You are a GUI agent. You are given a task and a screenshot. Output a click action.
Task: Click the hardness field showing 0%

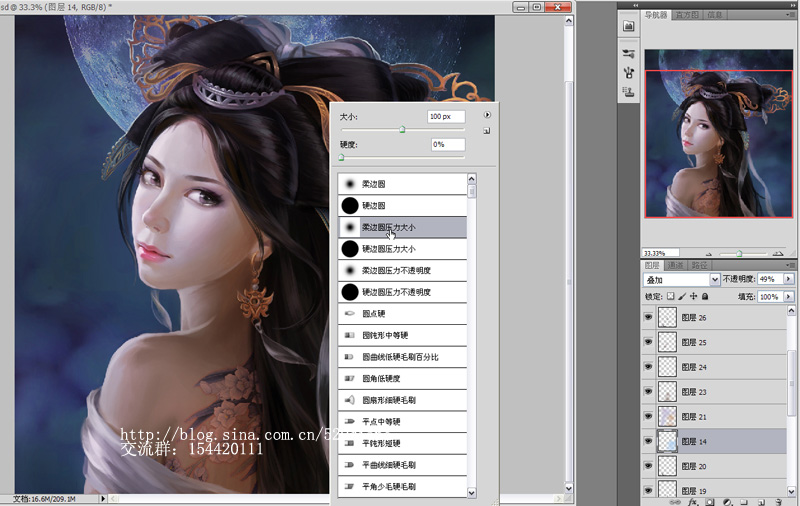tap(448, 144)
